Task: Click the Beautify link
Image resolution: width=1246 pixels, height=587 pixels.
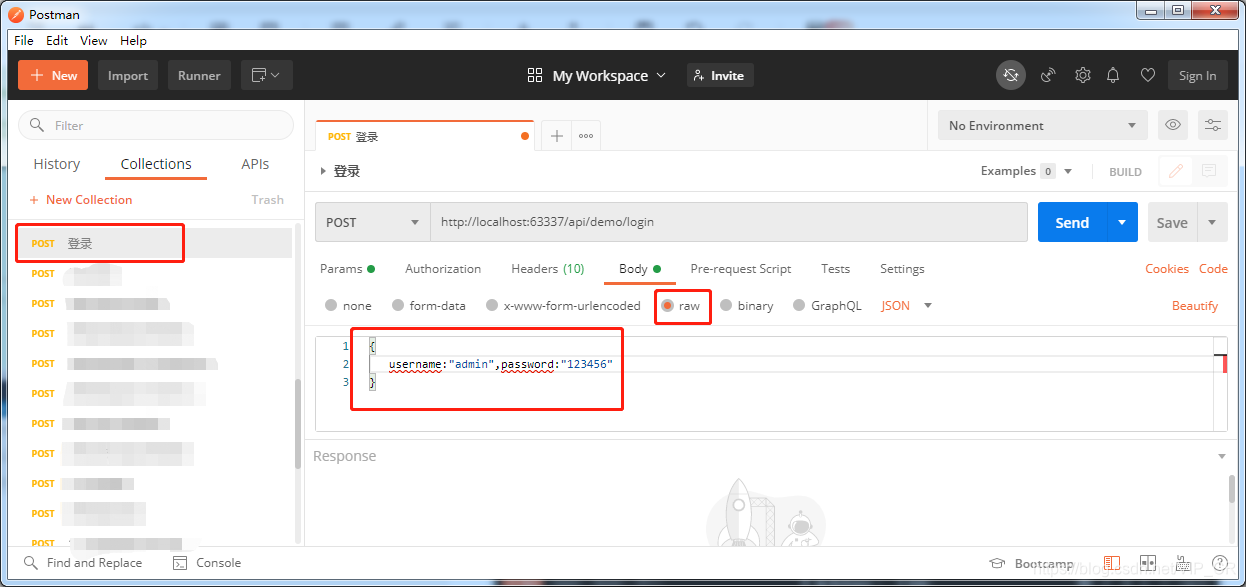Action: click(x=1195, y=306)
